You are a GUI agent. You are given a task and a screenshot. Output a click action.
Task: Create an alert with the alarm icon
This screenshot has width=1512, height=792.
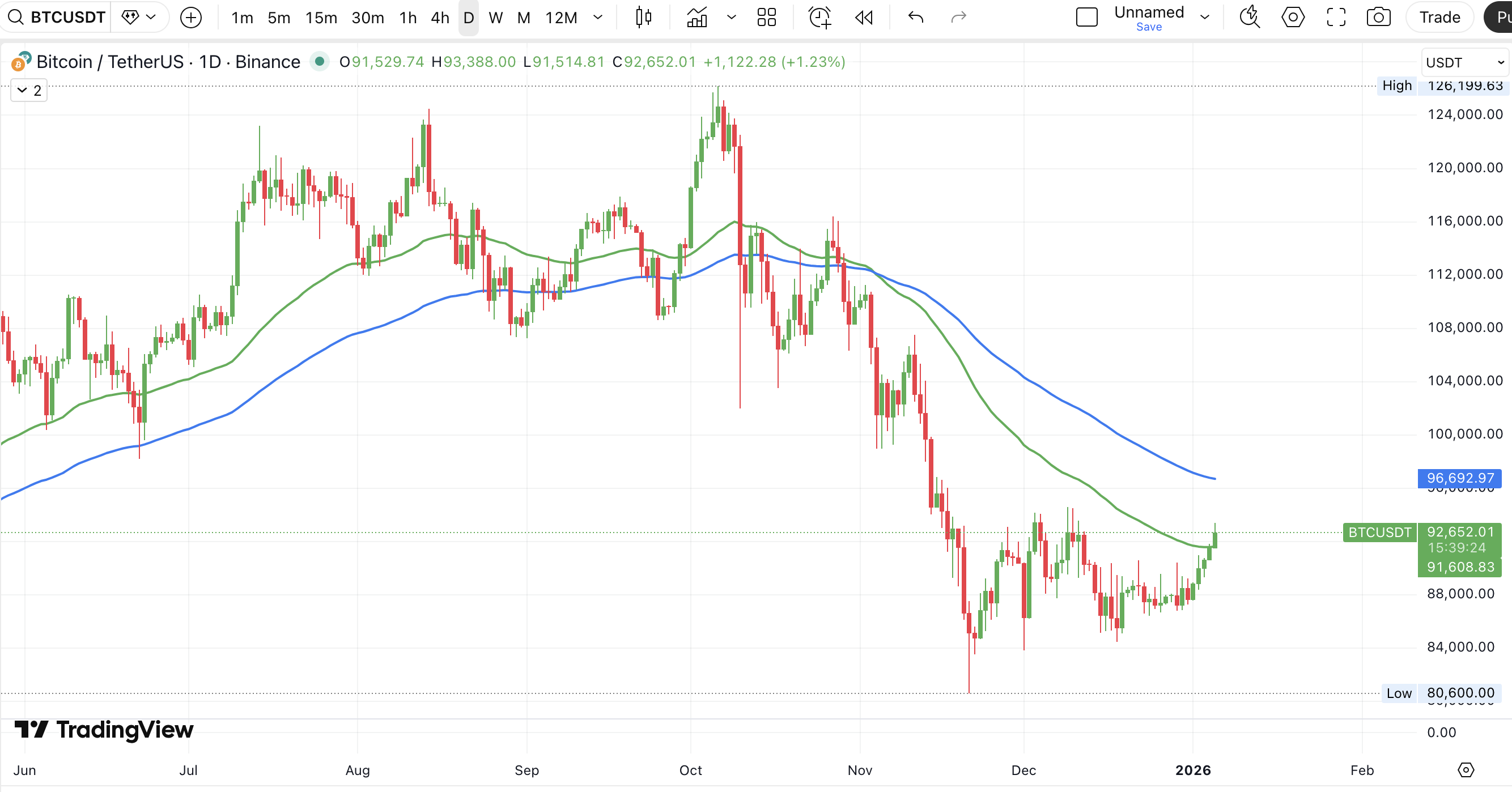pyautogui.click(x=819, y=18)
